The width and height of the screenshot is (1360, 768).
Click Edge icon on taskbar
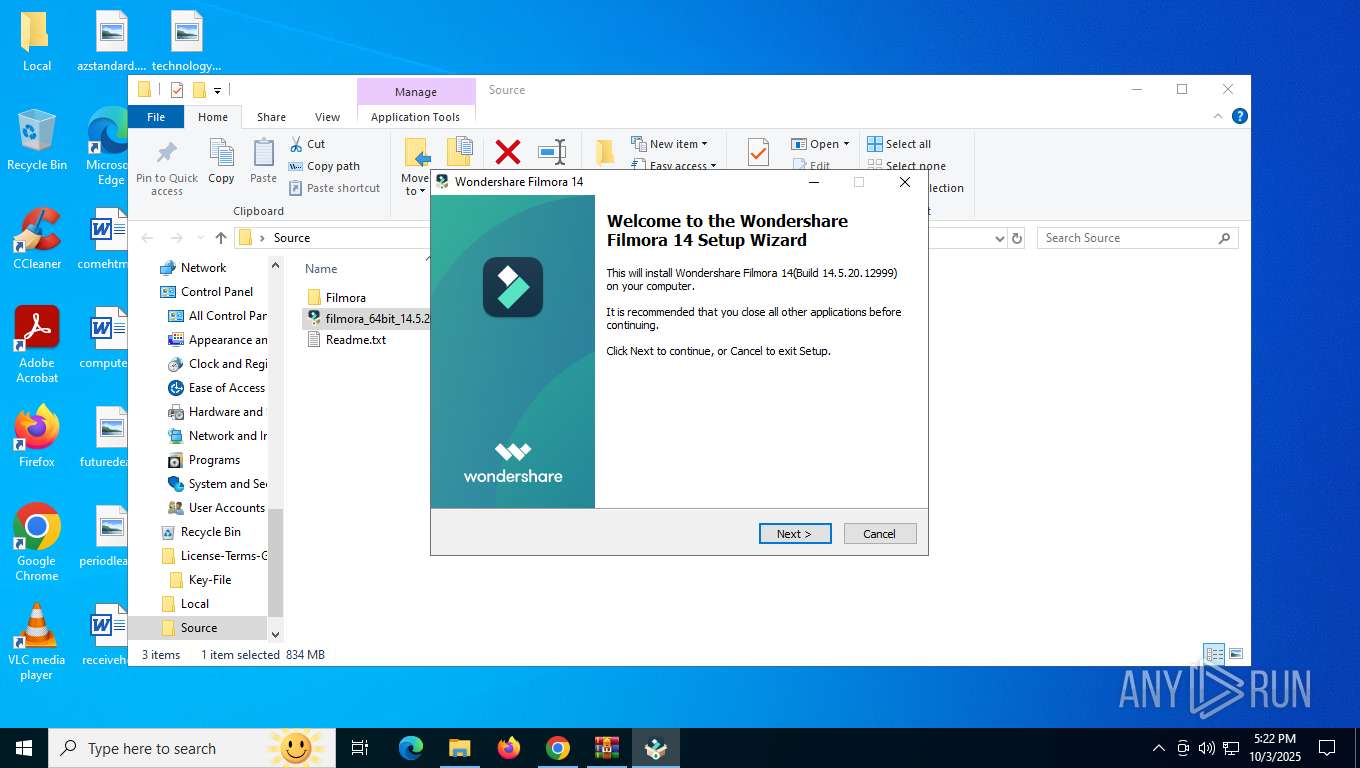(x=411, y=748)
